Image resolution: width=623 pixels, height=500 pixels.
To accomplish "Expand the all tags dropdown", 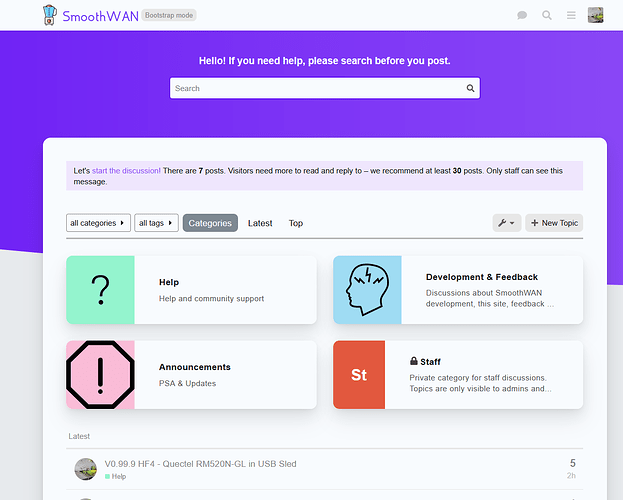I will point(156,223).
